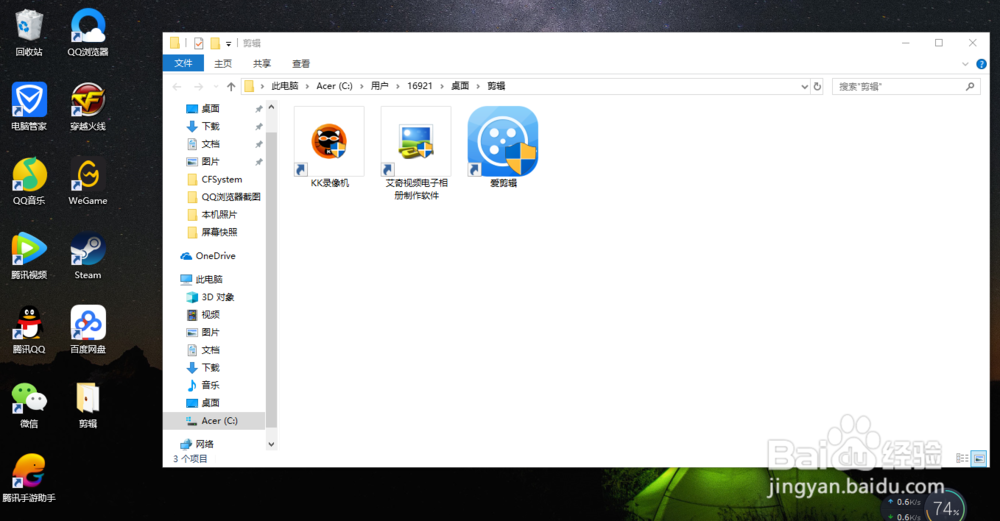Switch to the 查看 ribbon tab
This screenshot has height=521, width=1000.
pos(301,64)
